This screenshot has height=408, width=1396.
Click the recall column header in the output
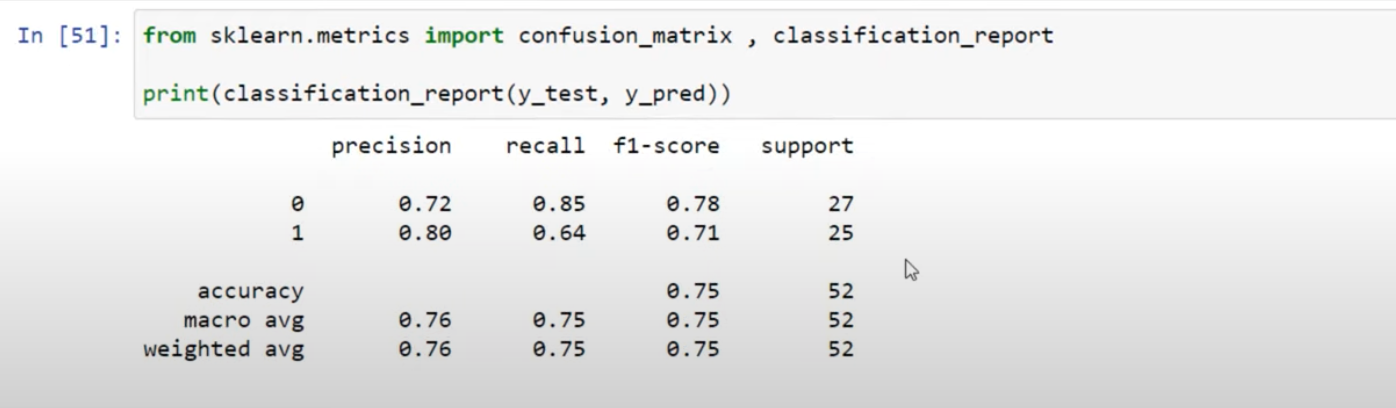coord(545,146)
